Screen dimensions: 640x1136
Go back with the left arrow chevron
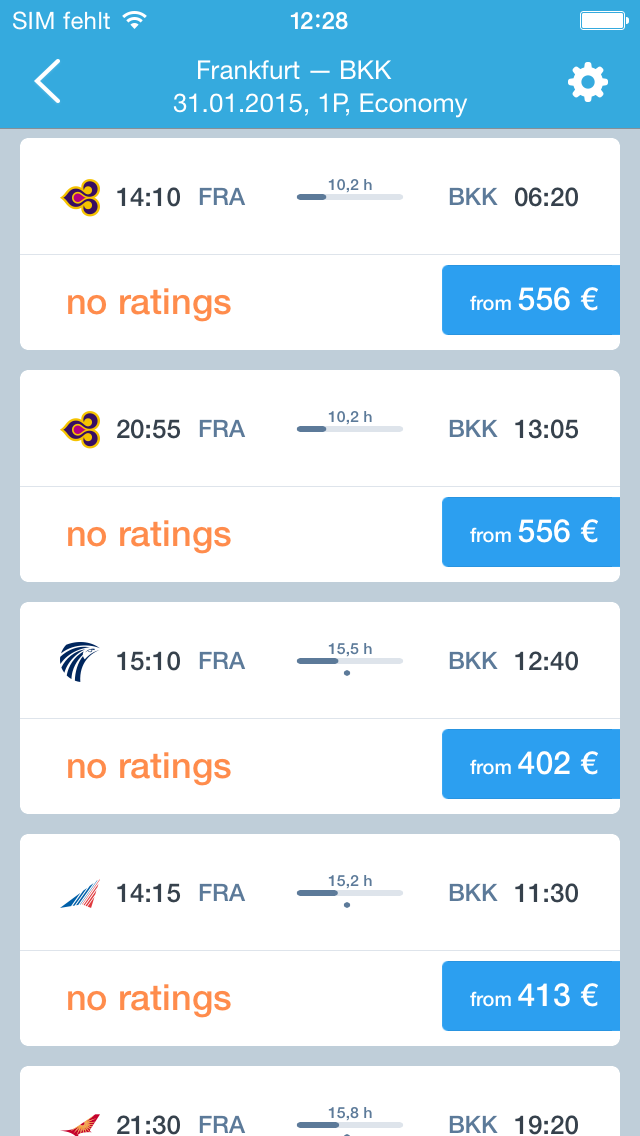pos(48,82)
